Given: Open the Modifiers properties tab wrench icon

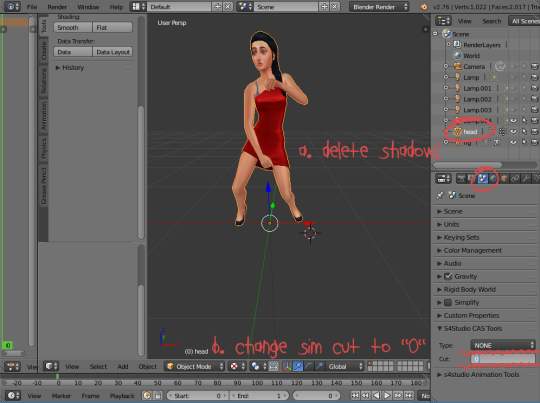Looking at the screenshot, I should click(x=526, y=178).
